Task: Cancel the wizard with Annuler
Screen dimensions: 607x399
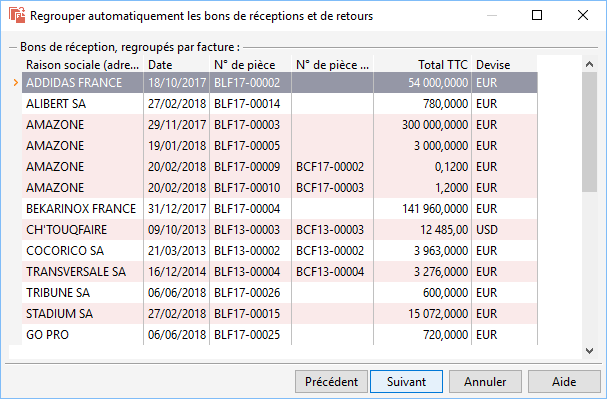Action: [x=485, y=382]
